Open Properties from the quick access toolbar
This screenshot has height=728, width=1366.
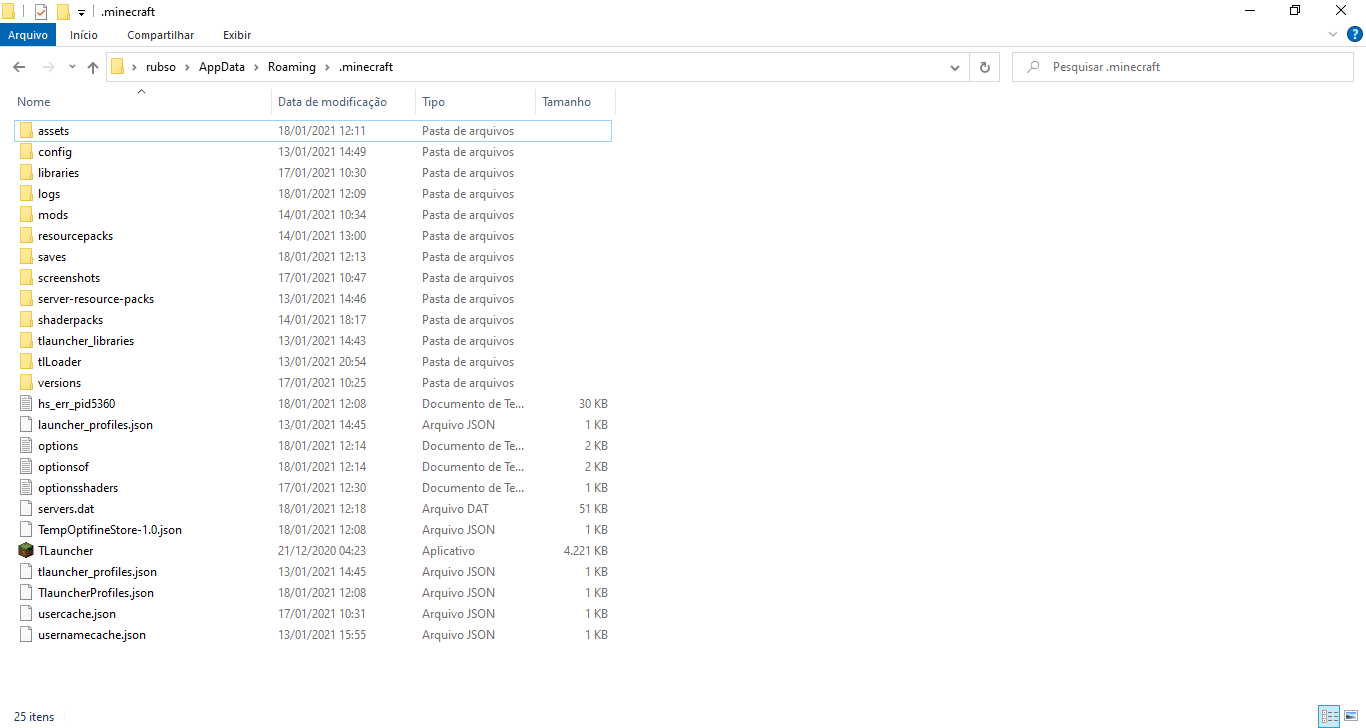(41, 12)
